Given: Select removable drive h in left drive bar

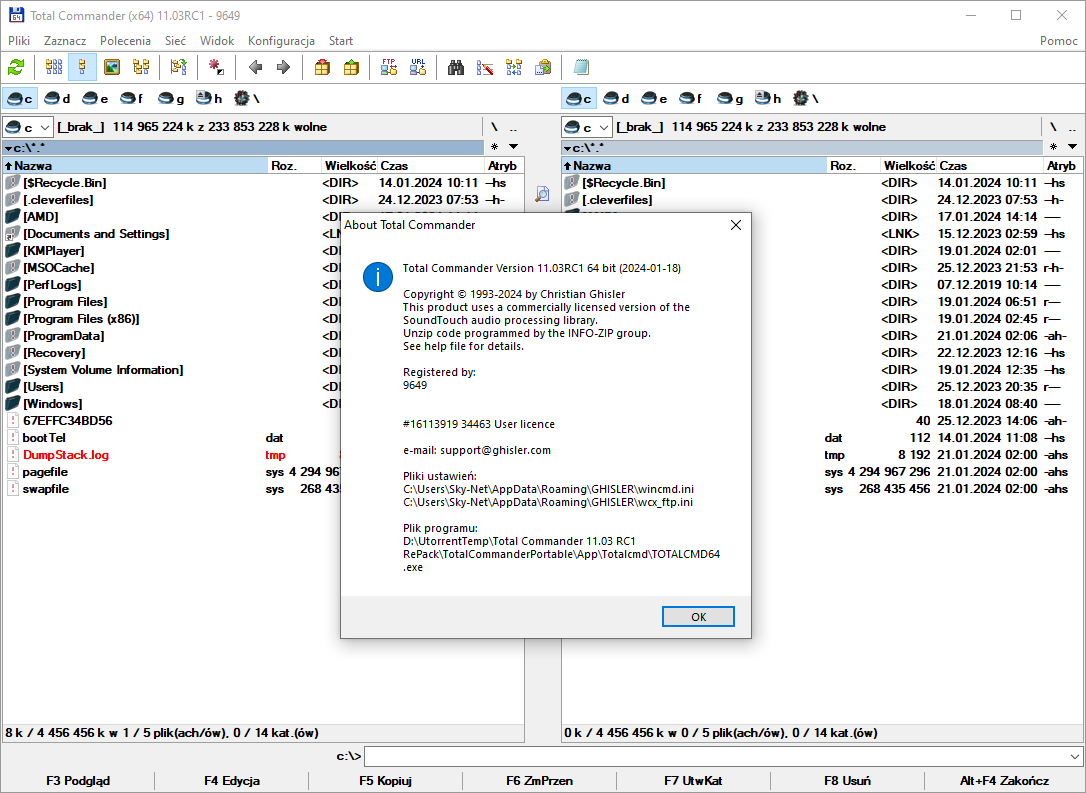Looking at the screenshot, I should 208,99.
